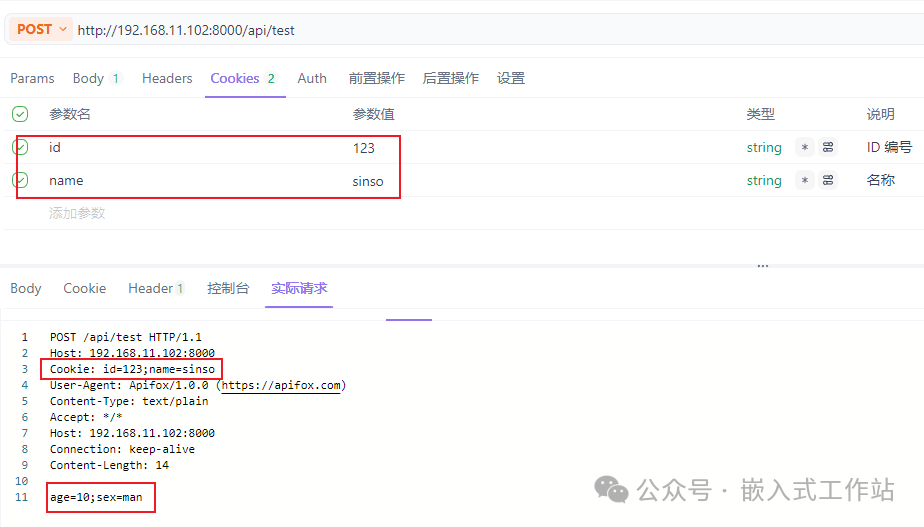Click the icon right of asterisk in id row

(x=828, y=148)
